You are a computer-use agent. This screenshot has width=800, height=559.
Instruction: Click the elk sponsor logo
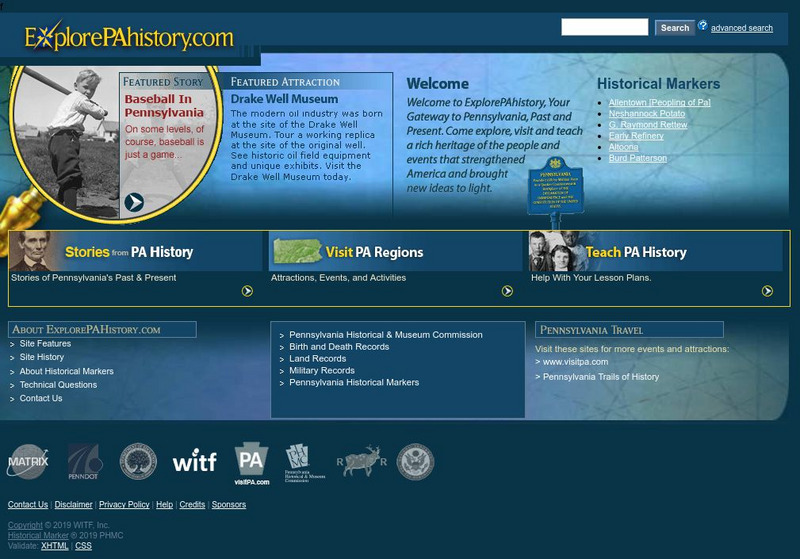tap(362, 461)
